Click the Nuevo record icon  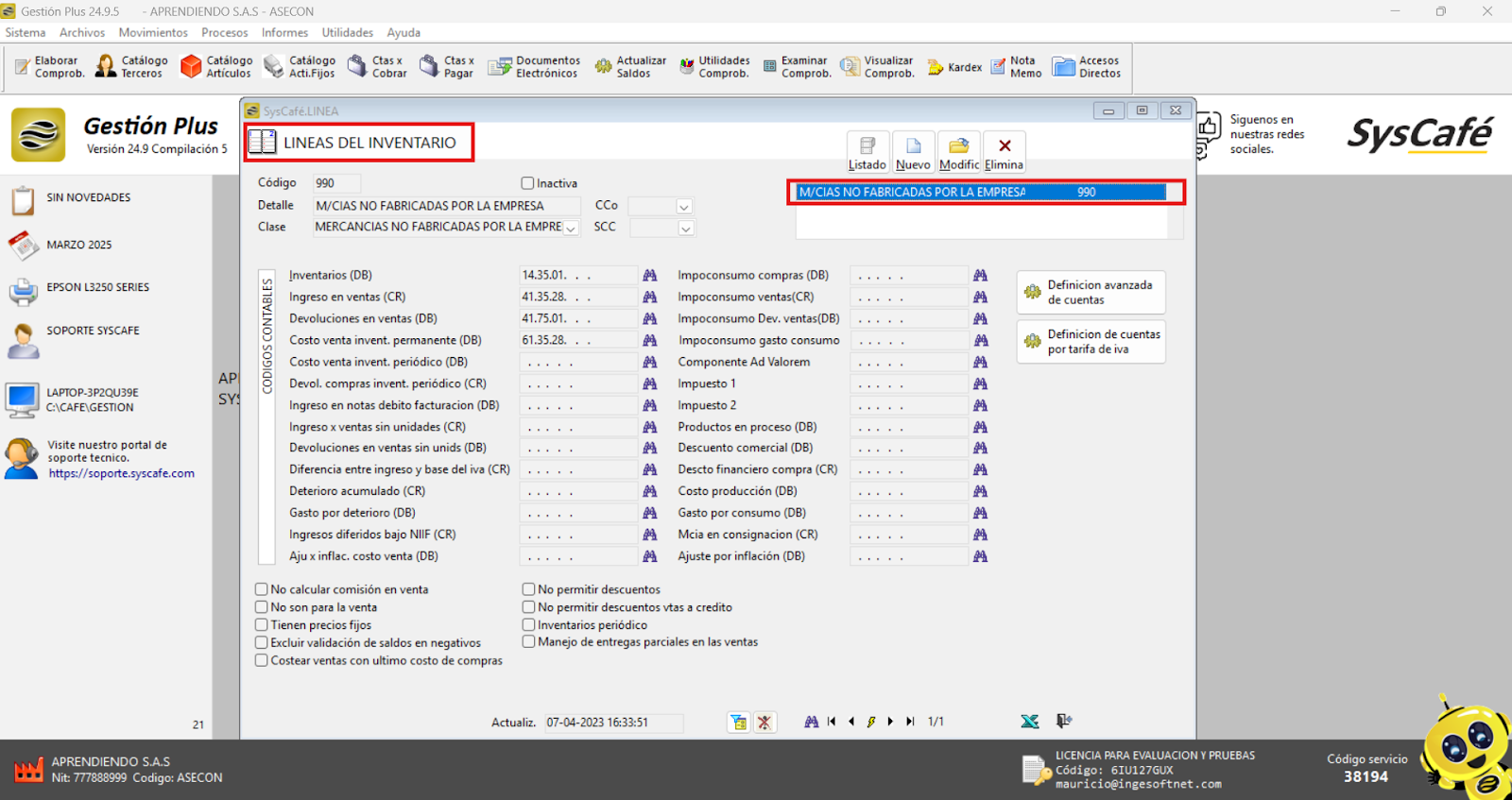[x=913, y=151]
